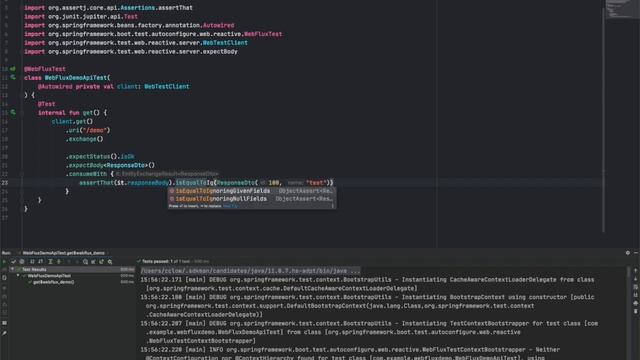Click the .uri("/demo") call
Image resolution: width=640 pixels, height=360 pixels.
click(x=88, y=130)
